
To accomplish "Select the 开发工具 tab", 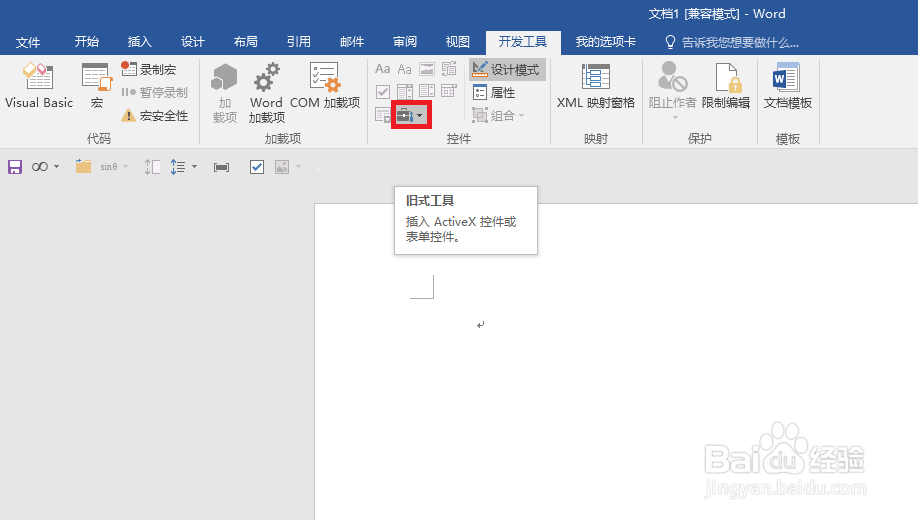I will pos(523,42).
